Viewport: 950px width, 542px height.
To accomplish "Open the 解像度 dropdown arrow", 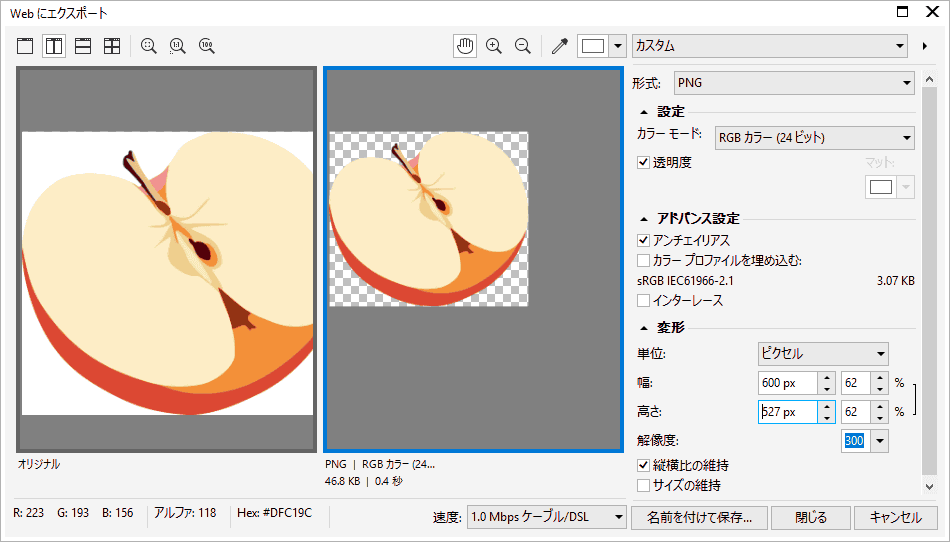I will pos(880,441).
